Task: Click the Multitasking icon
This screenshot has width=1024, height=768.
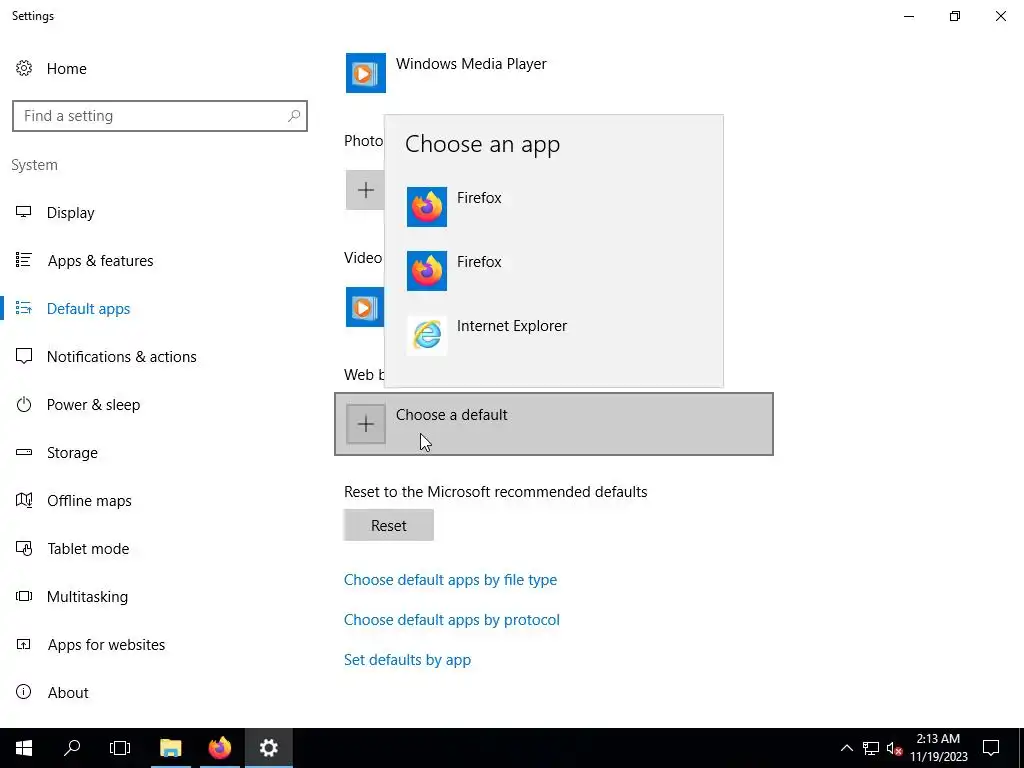Action: point(24,596)
